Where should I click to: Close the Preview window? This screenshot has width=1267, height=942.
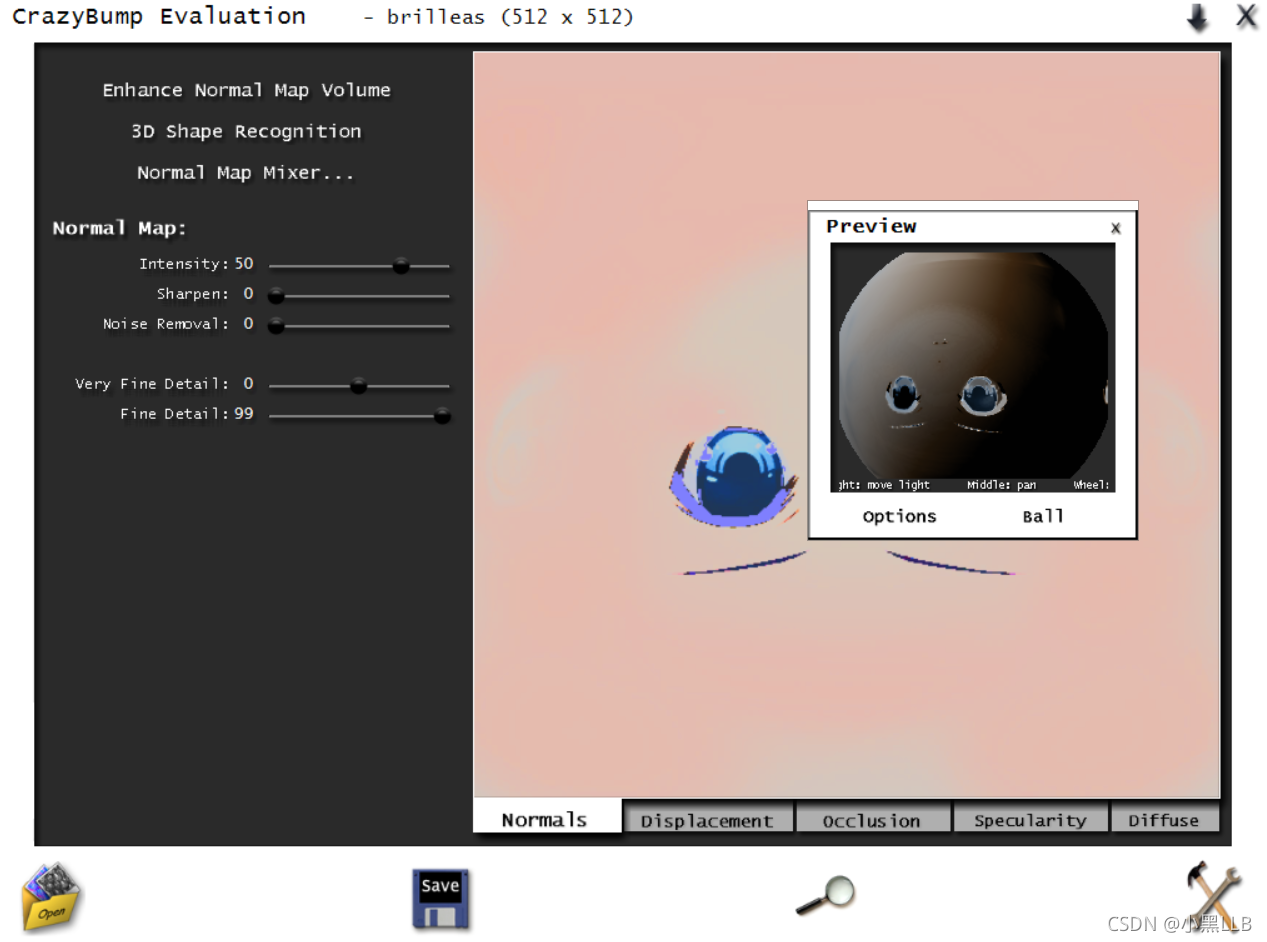[x=1116, y=228]
